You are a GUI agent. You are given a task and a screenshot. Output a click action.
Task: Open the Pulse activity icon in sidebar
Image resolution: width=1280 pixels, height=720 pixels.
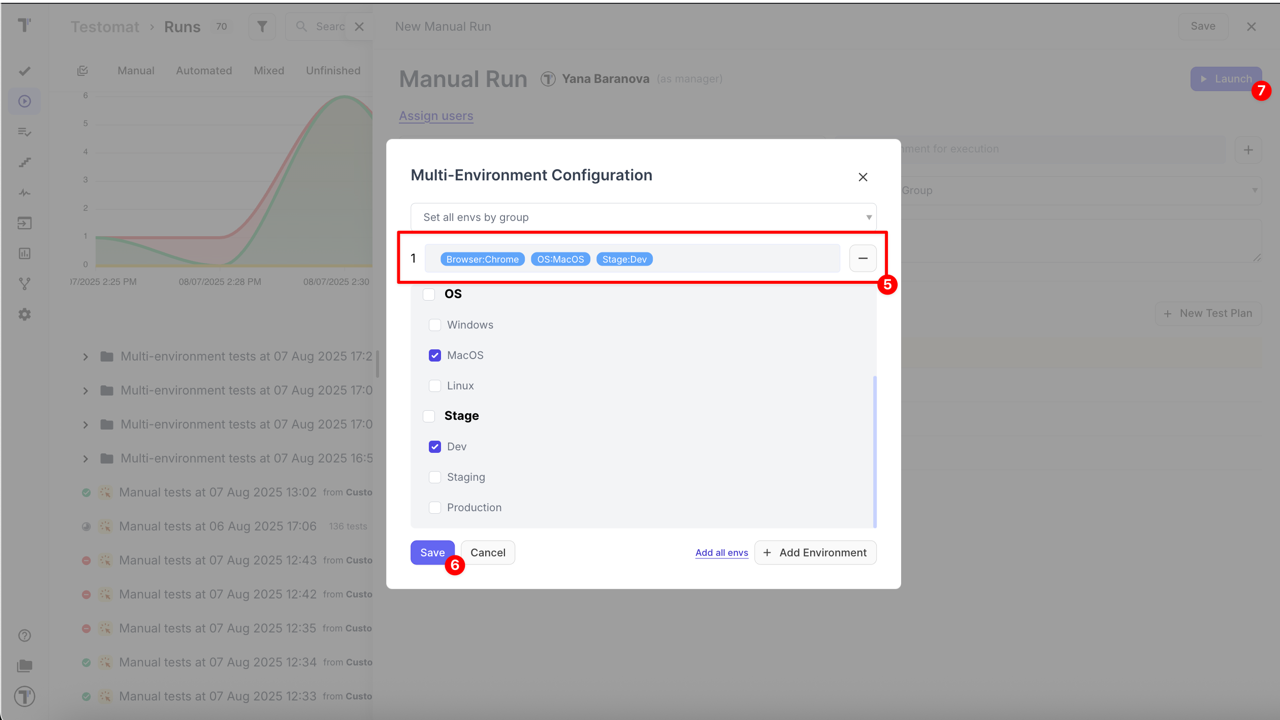click(x=25, y=192)
